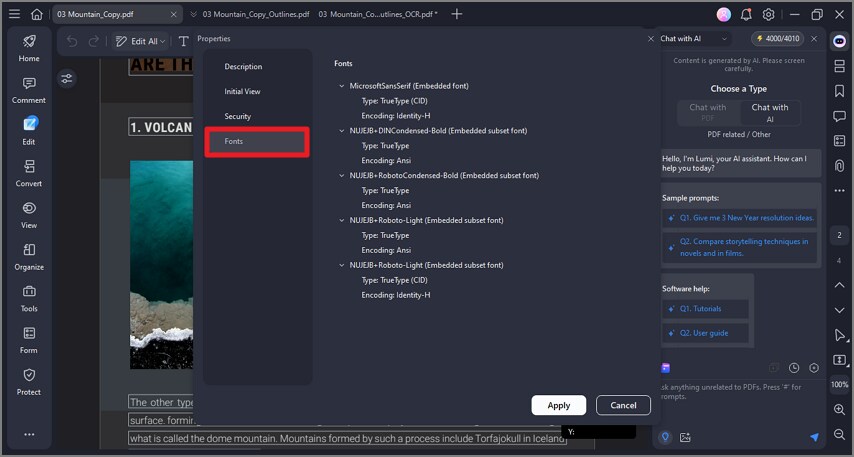Click Q2 Compare storytelling techniques prompt
This screenshot has width=854, height=457.
coord(740,247)
